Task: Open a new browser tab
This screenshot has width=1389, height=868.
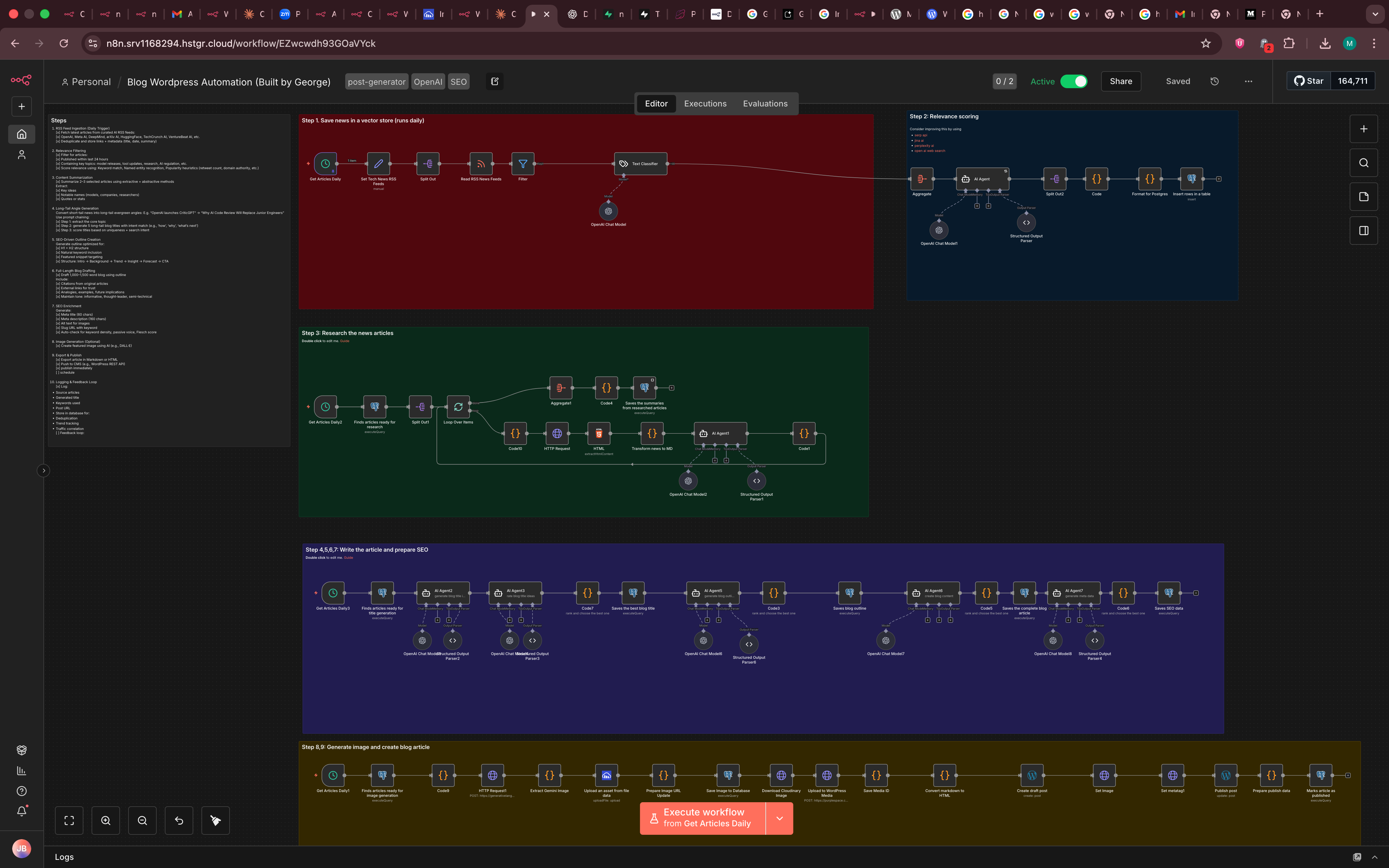Action: (1320, 14)
